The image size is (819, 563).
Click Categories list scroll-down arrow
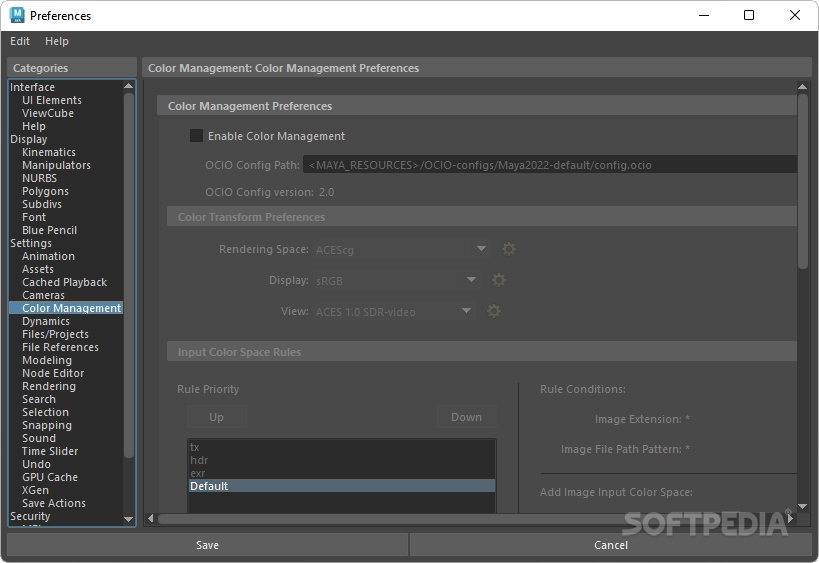click(x=128, y=520)
